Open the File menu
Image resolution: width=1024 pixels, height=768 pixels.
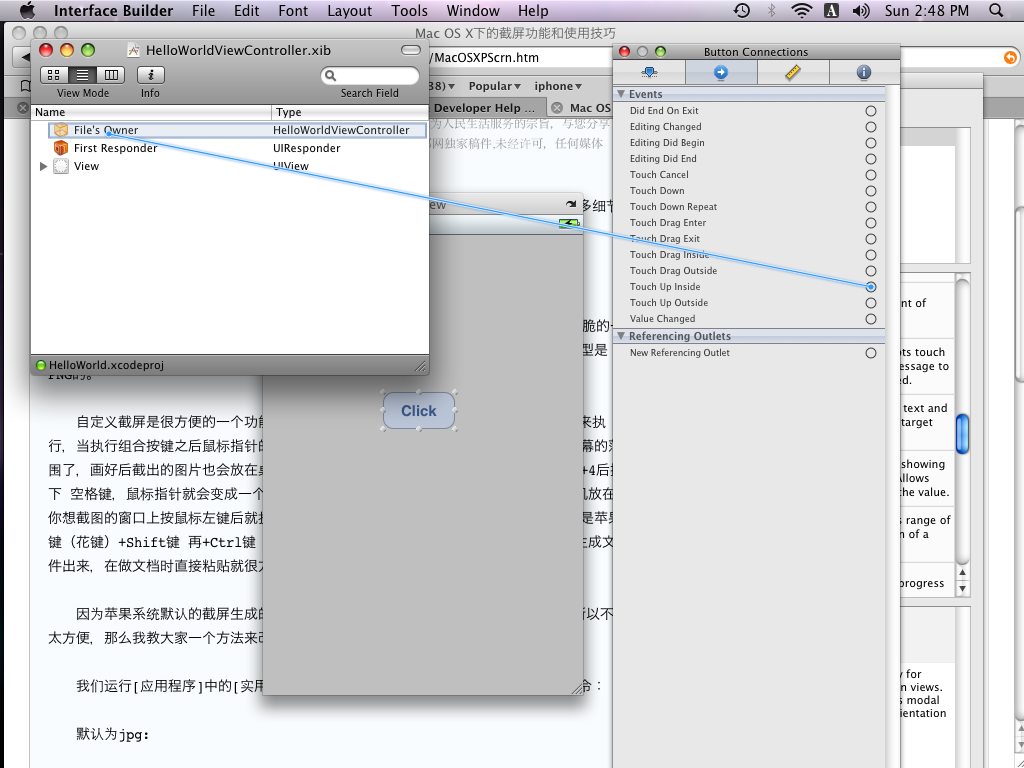click(203, 10)
